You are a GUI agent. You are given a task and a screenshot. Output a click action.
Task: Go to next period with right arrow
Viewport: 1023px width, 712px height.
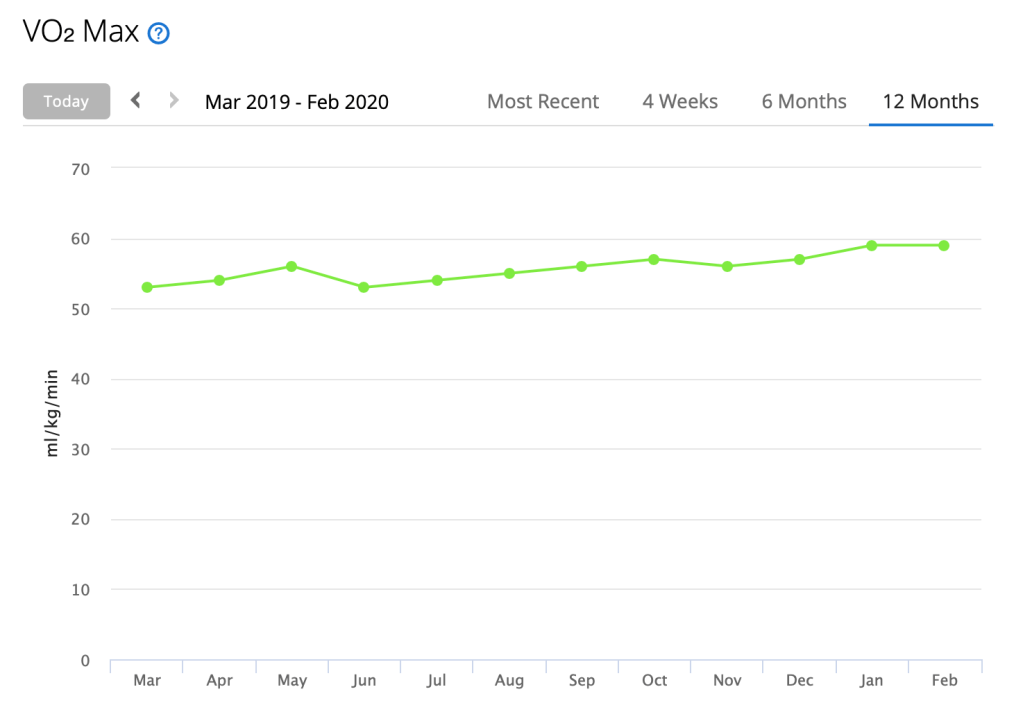coord(174,100)
